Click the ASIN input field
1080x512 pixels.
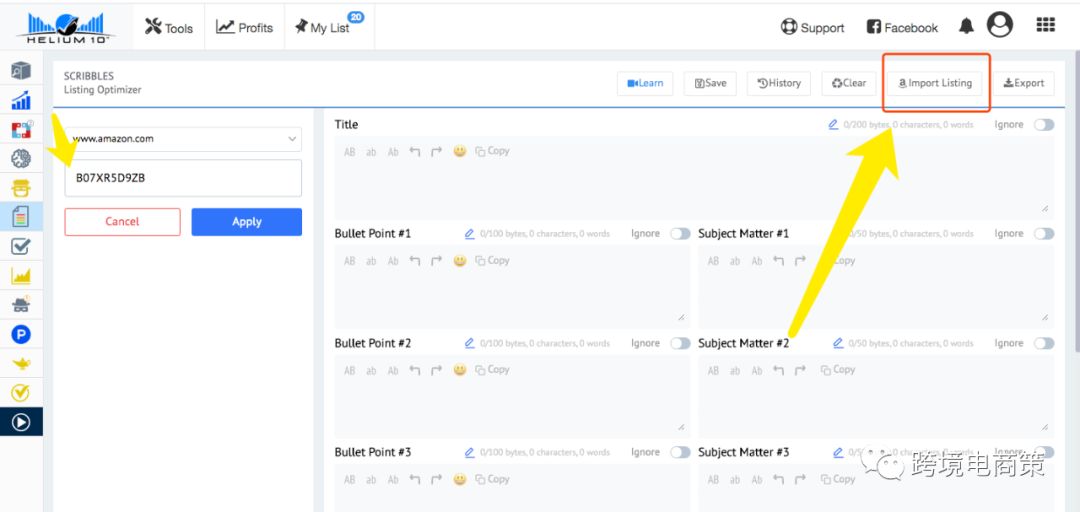(x=183, y=179)
